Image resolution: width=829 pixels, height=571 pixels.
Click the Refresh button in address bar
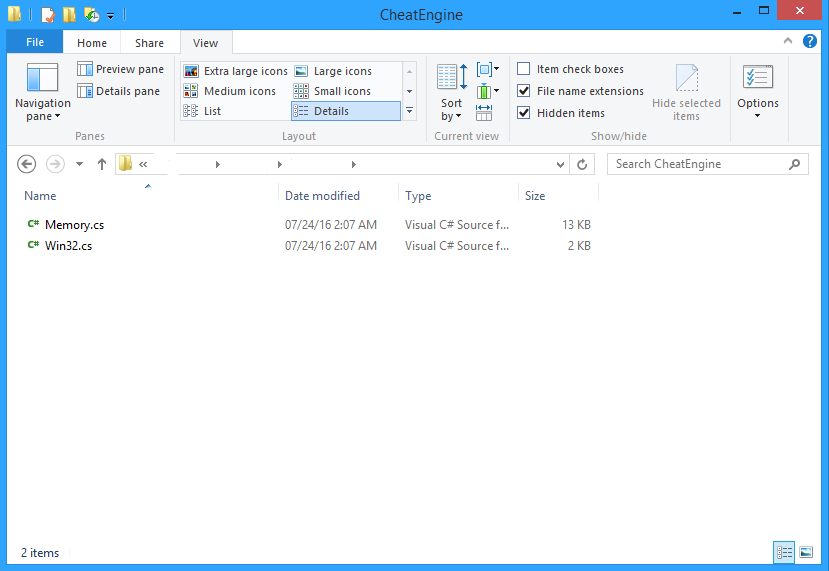click(x=584, y=164)
